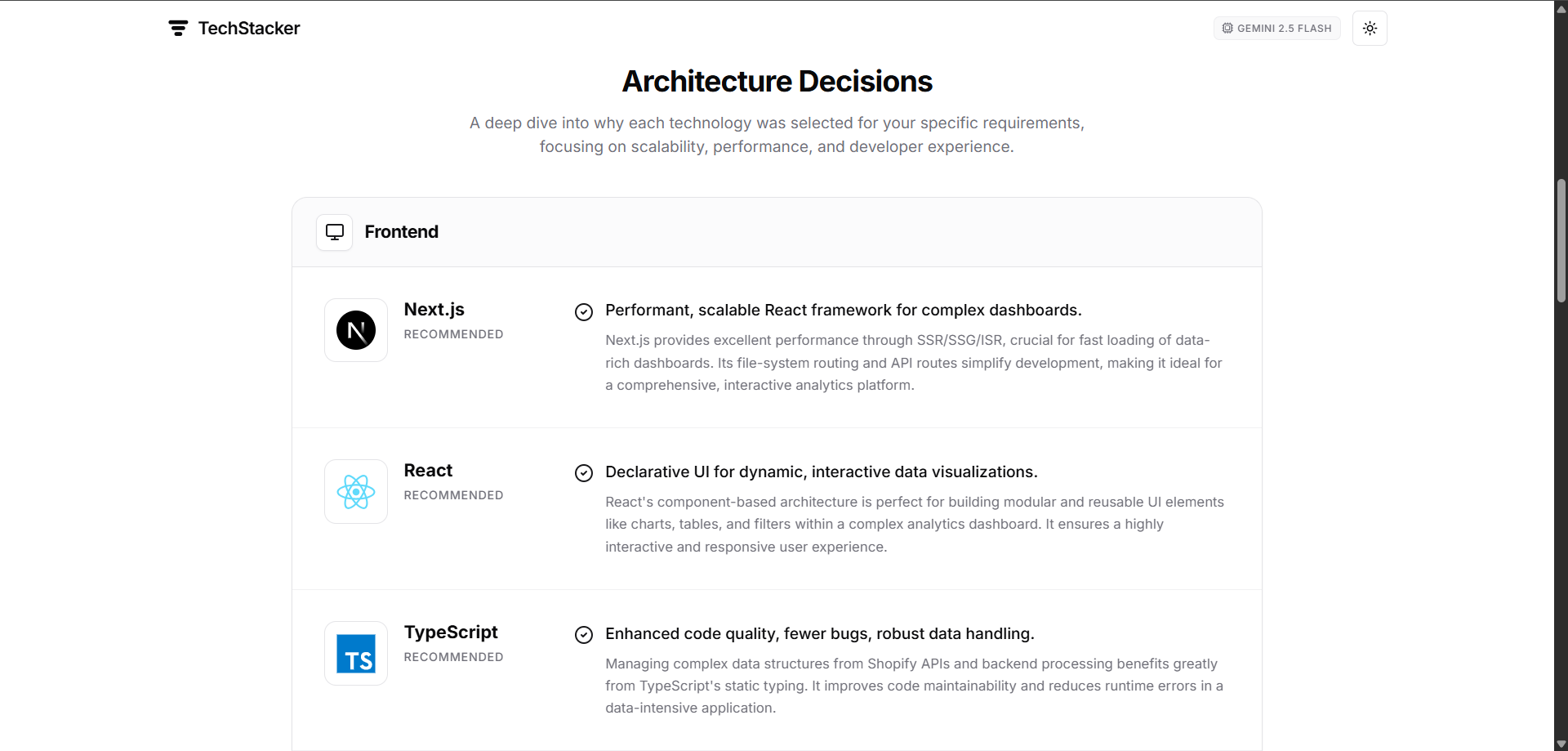Viewport: 1568px width, 751px height.
Task: Expand the Next.js recommendation card
Action: (776, 347)
